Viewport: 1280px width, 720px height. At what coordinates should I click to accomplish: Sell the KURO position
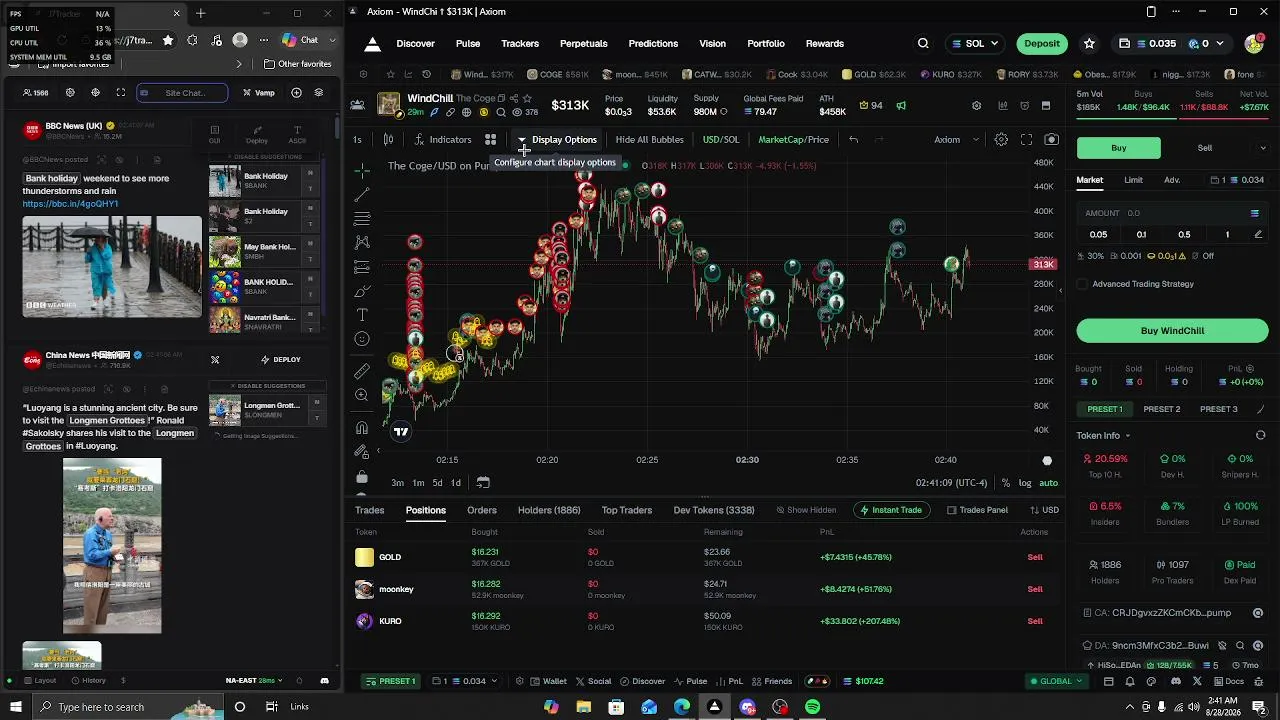point(1035,621)
